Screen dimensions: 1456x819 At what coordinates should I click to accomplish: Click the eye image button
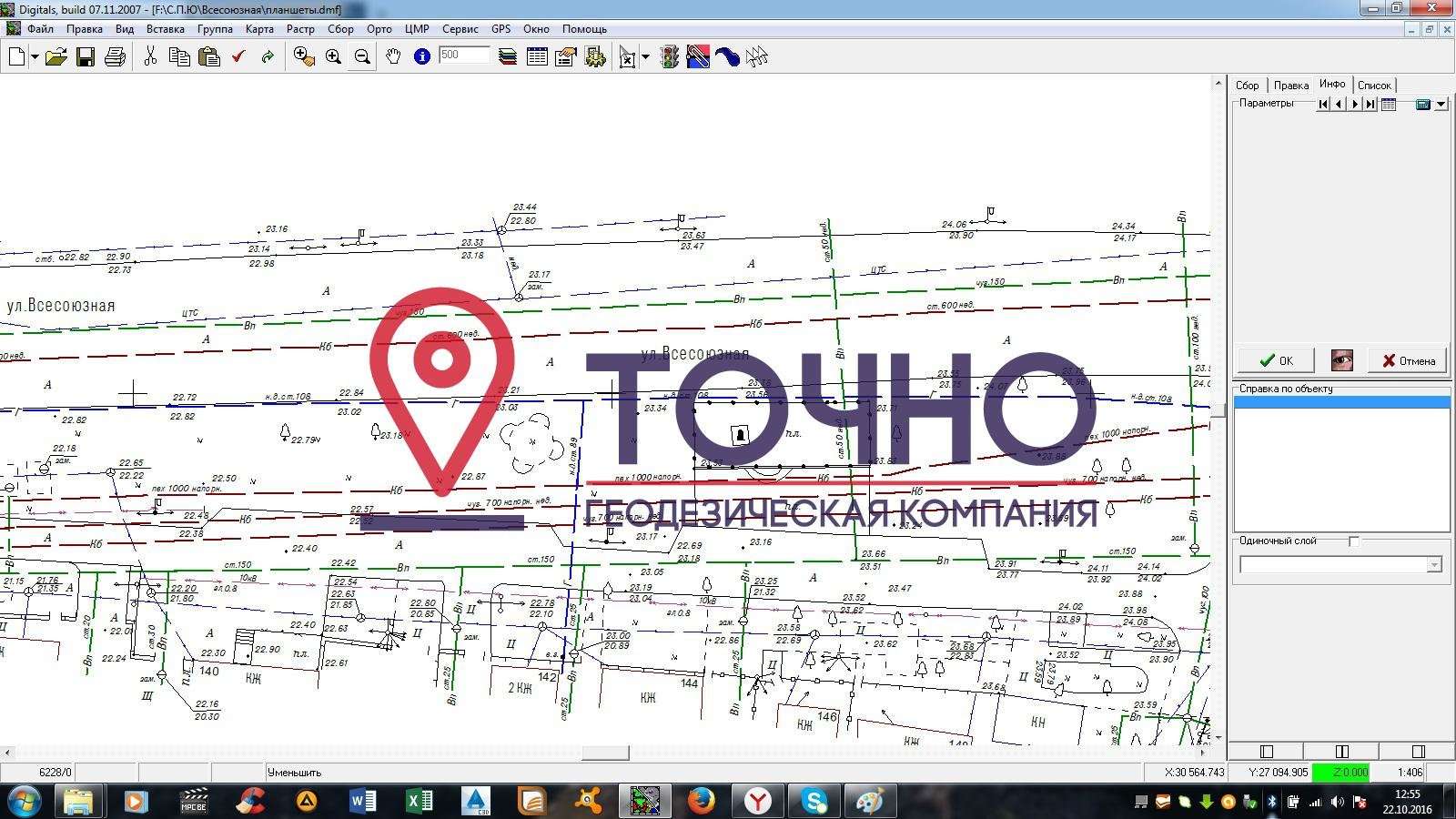[1341, 360]
